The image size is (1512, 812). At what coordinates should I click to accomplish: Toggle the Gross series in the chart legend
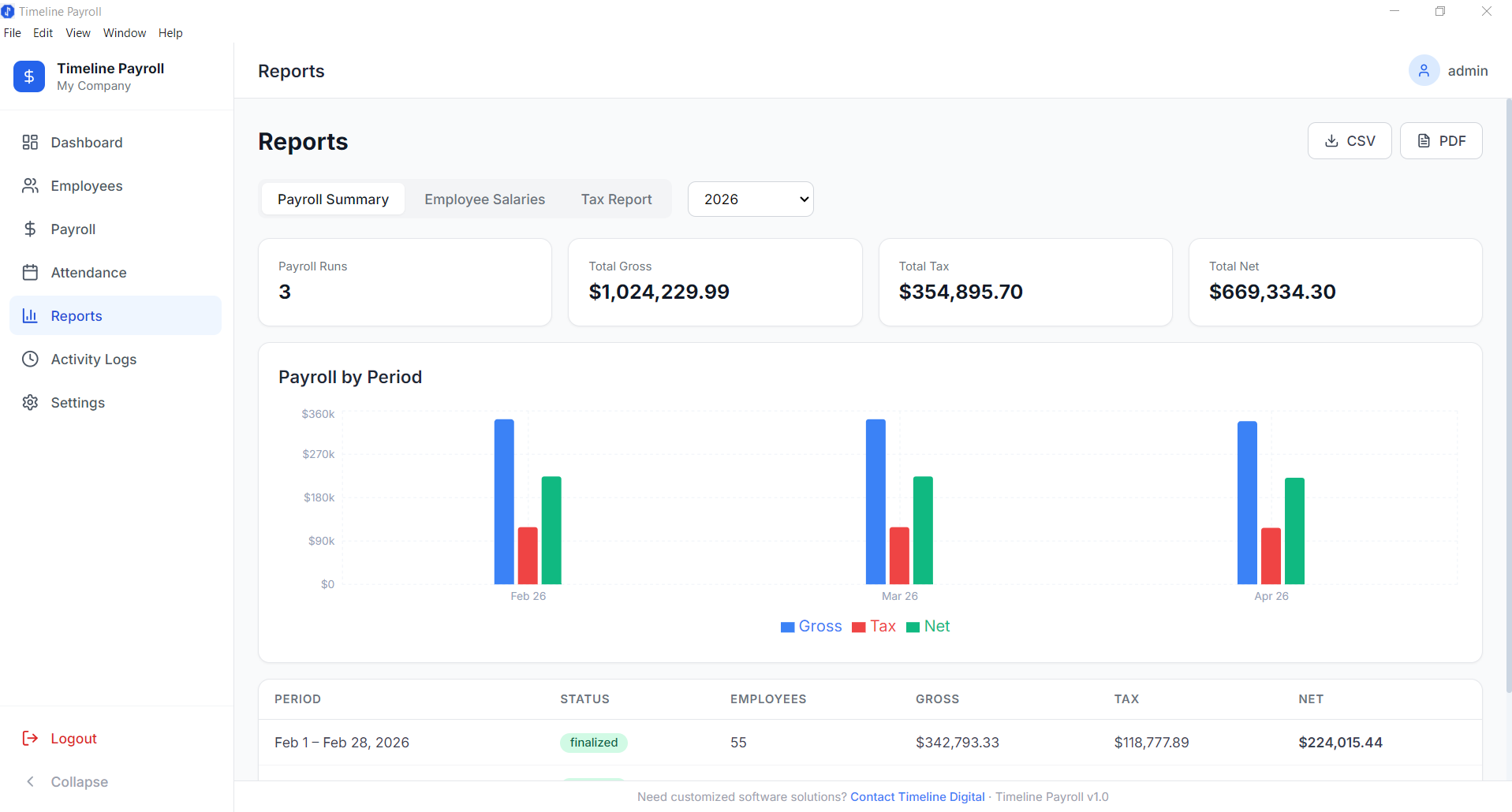pos(811,626)
